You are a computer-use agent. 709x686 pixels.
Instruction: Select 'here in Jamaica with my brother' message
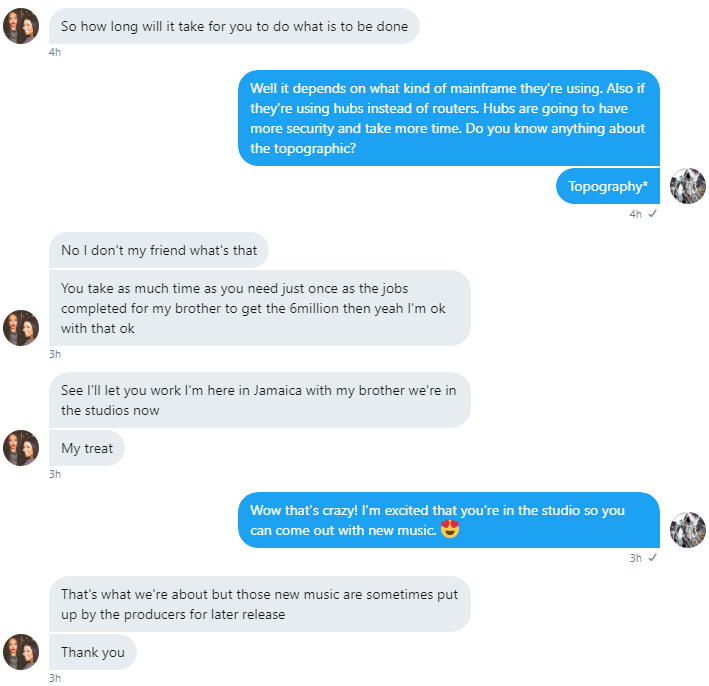[x=260, y=400]
